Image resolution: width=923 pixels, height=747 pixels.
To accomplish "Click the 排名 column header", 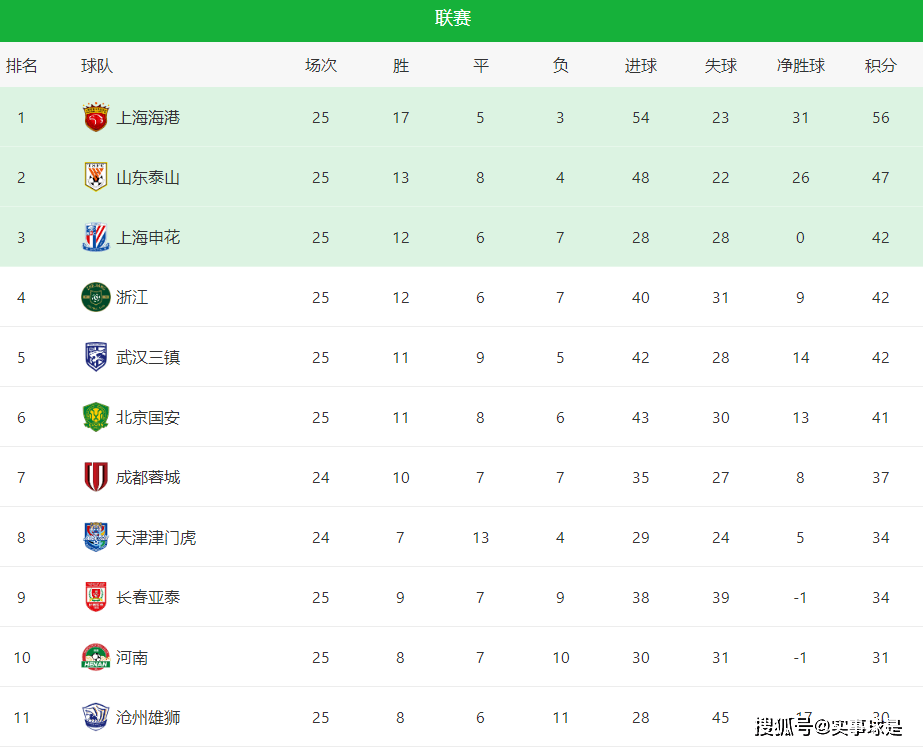I will click(22, 65).
